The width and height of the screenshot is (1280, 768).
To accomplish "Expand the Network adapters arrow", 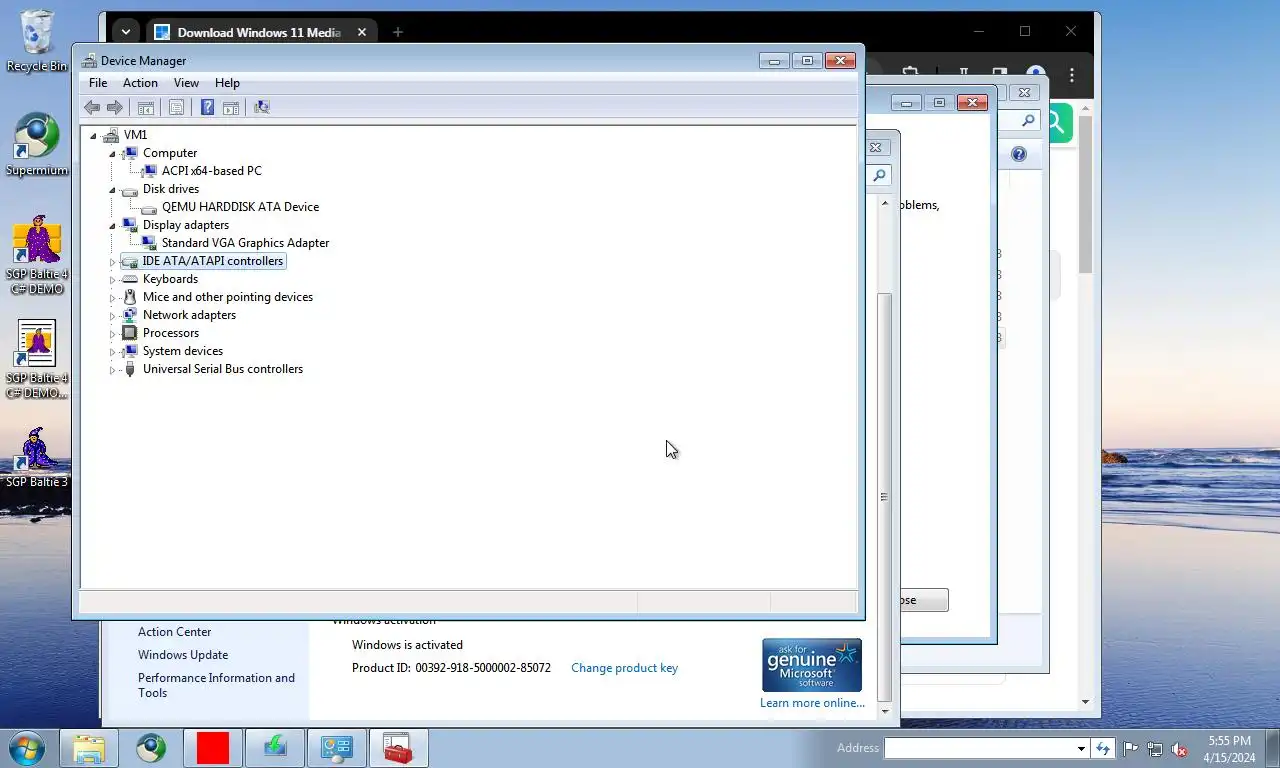I will click(x=112, y=316).
